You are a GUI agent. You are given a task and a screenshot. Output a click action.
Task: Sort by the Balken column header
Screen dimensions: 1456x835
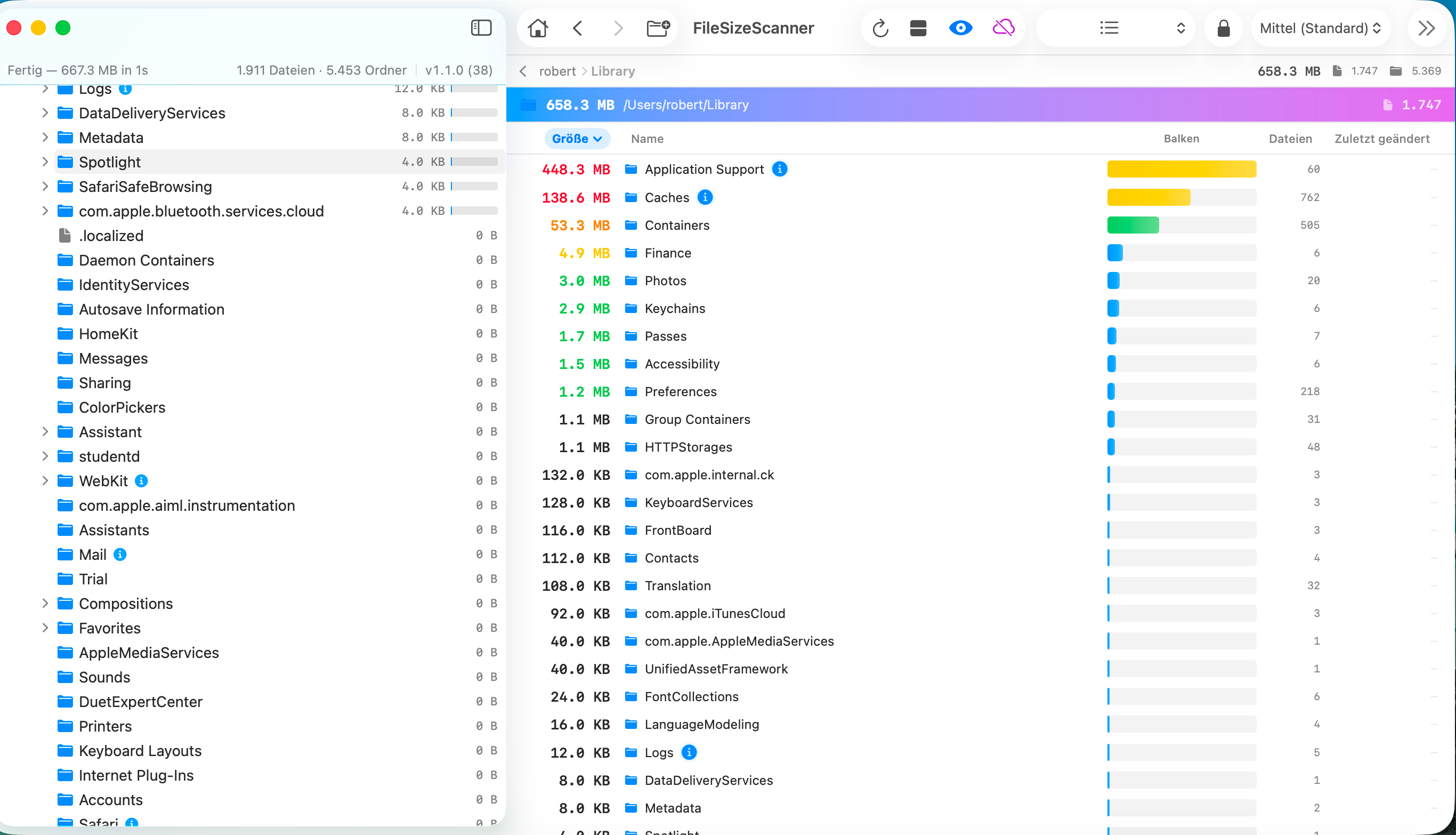tap(1182, 139)
